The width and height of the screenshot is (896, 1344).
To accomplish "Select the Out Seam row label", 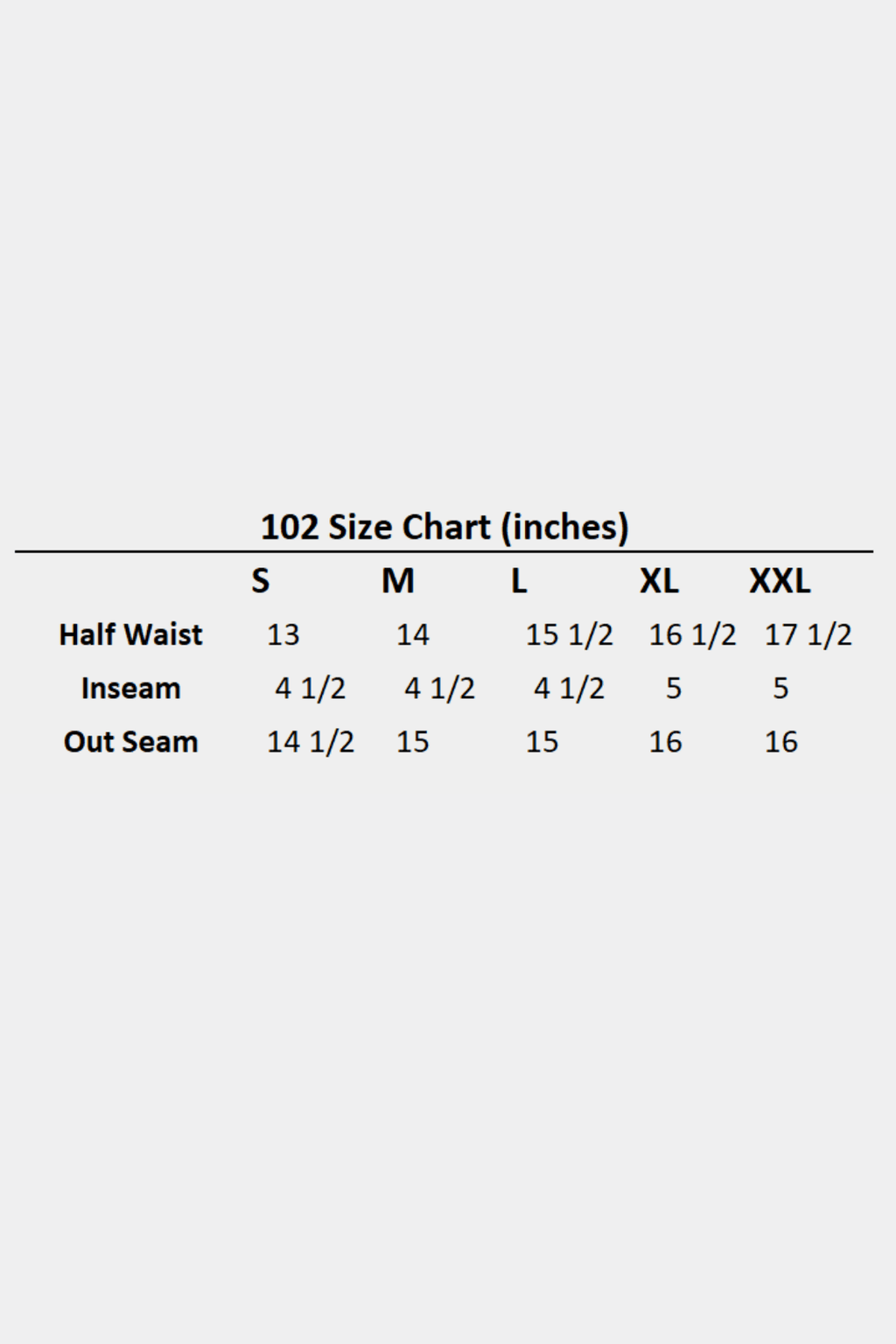I will [130, 742].
